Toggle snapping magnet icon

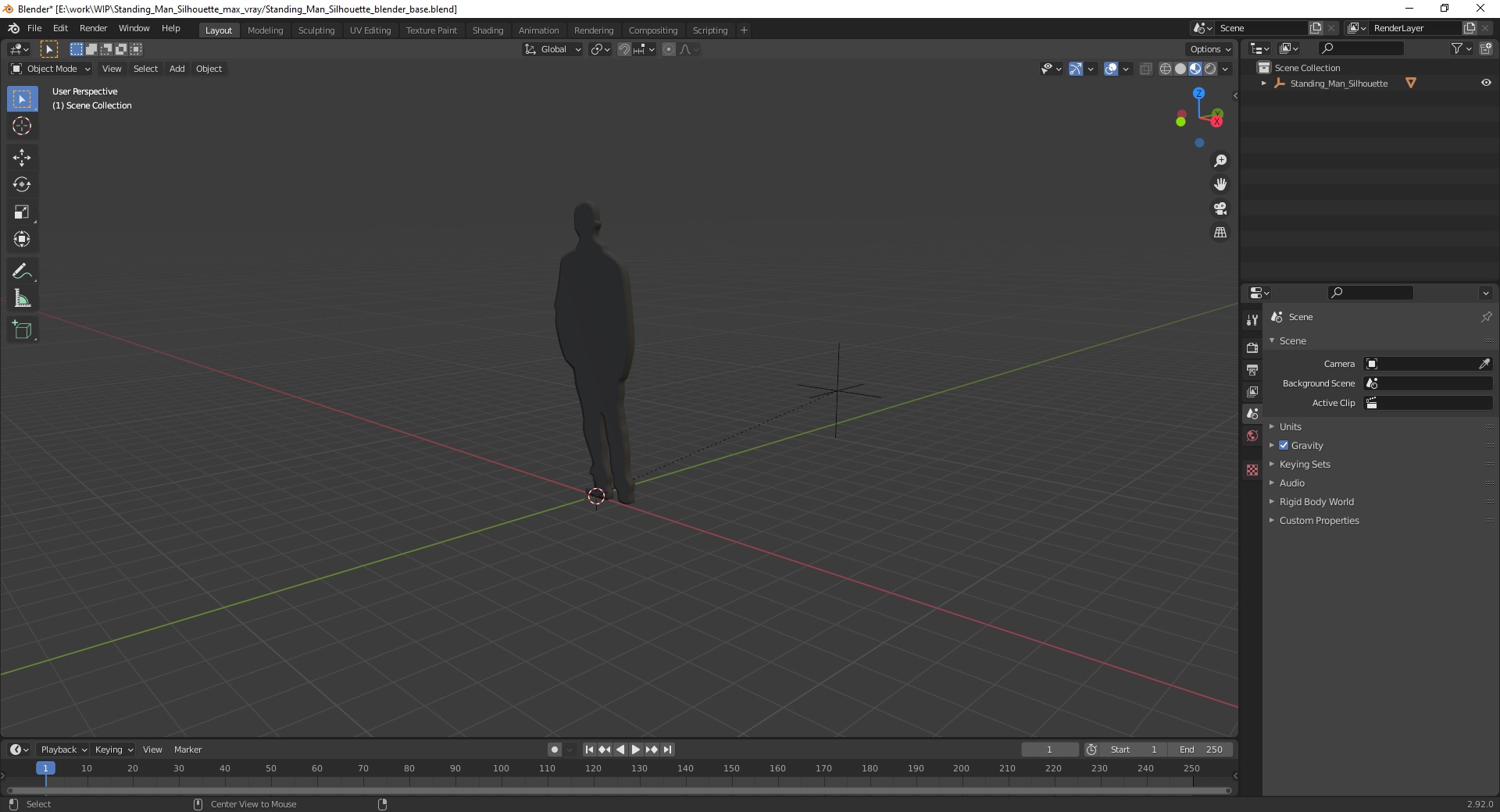(623, 49)
